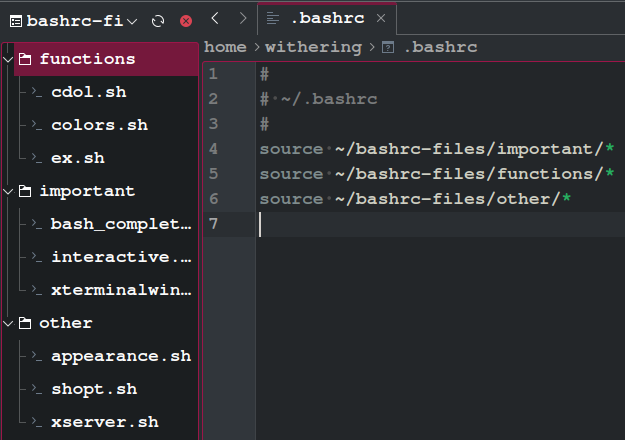Click the script icon beside bash_complet…
This screenshot has height=440, width=625.
tap(37, 224)
